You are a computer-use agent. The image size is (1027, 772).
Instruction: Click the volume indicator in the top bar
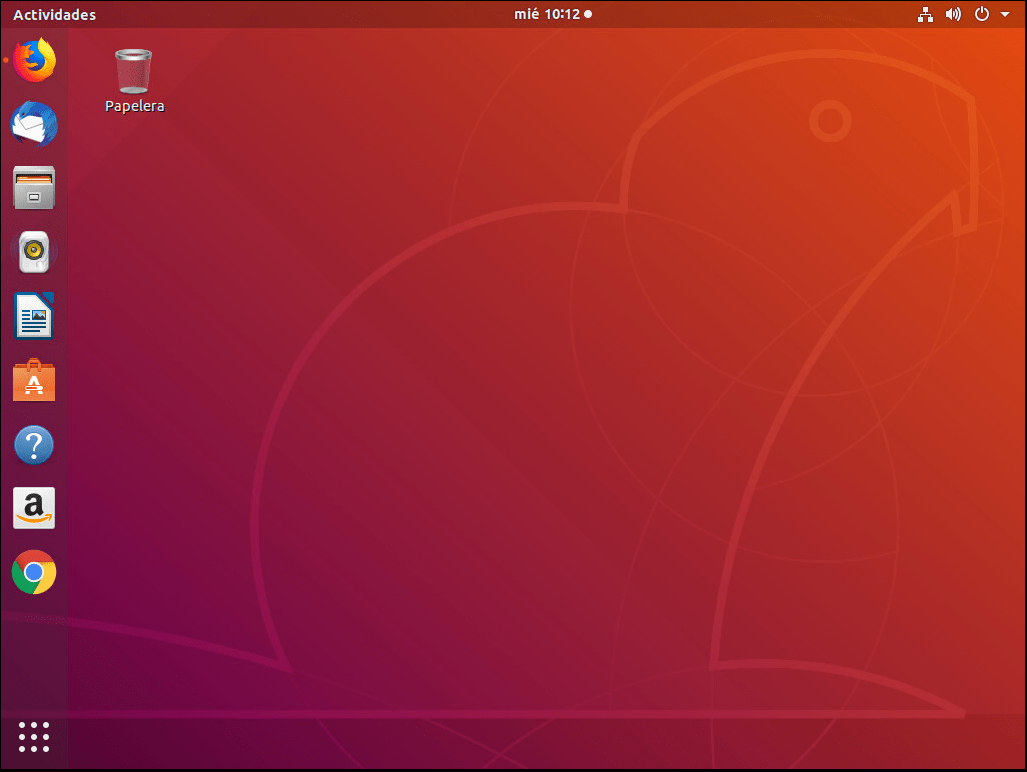pyautogui.click(x=953, y=14)
